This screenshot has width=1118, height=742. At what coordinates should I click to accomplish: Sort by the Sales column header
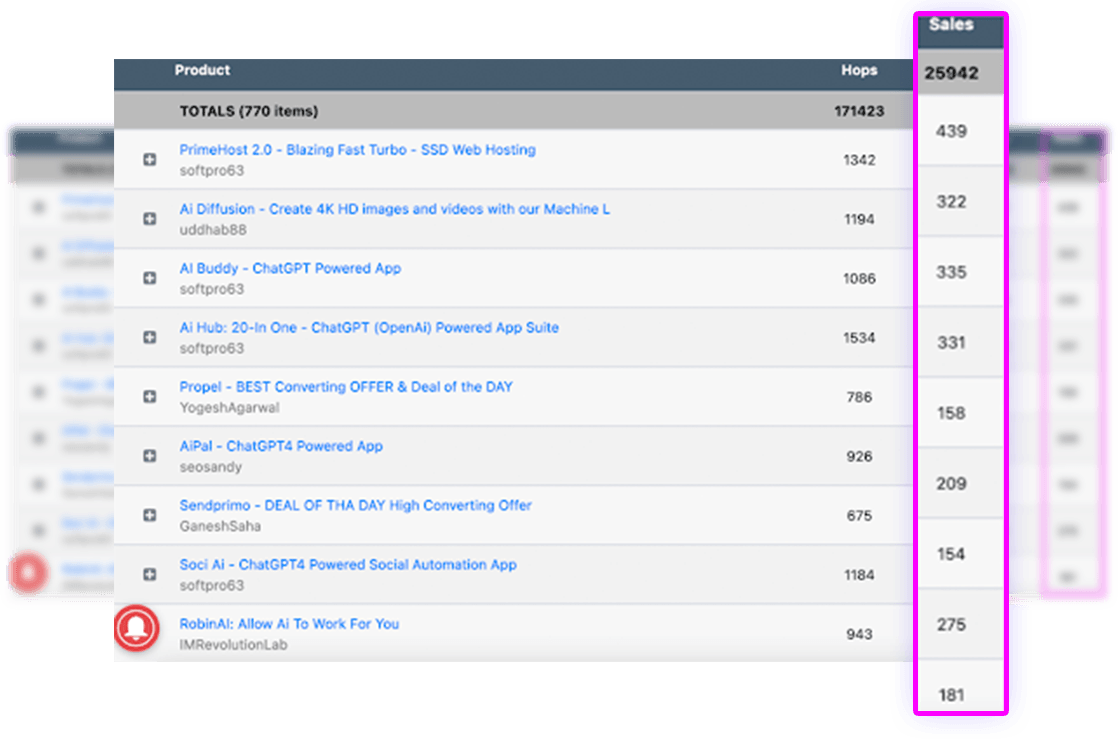(950, 24)
